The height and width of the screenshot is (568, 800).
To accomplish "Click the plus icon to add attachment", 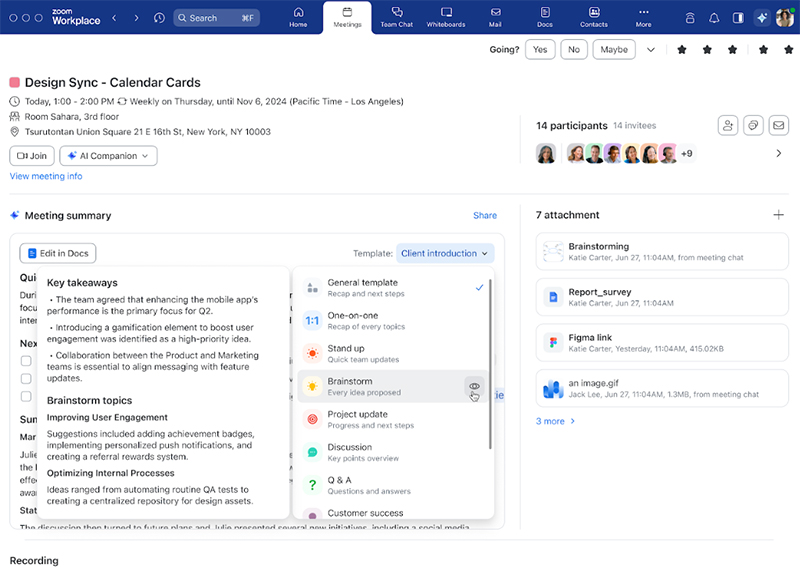I will 779,215.
